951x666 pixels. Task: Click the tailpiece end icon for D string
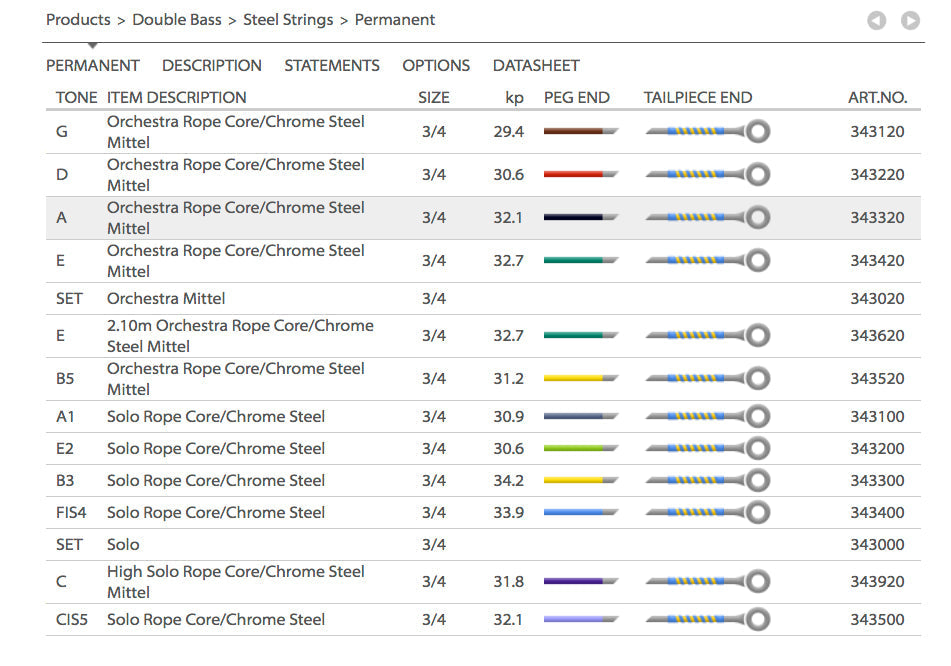(706, 174)
